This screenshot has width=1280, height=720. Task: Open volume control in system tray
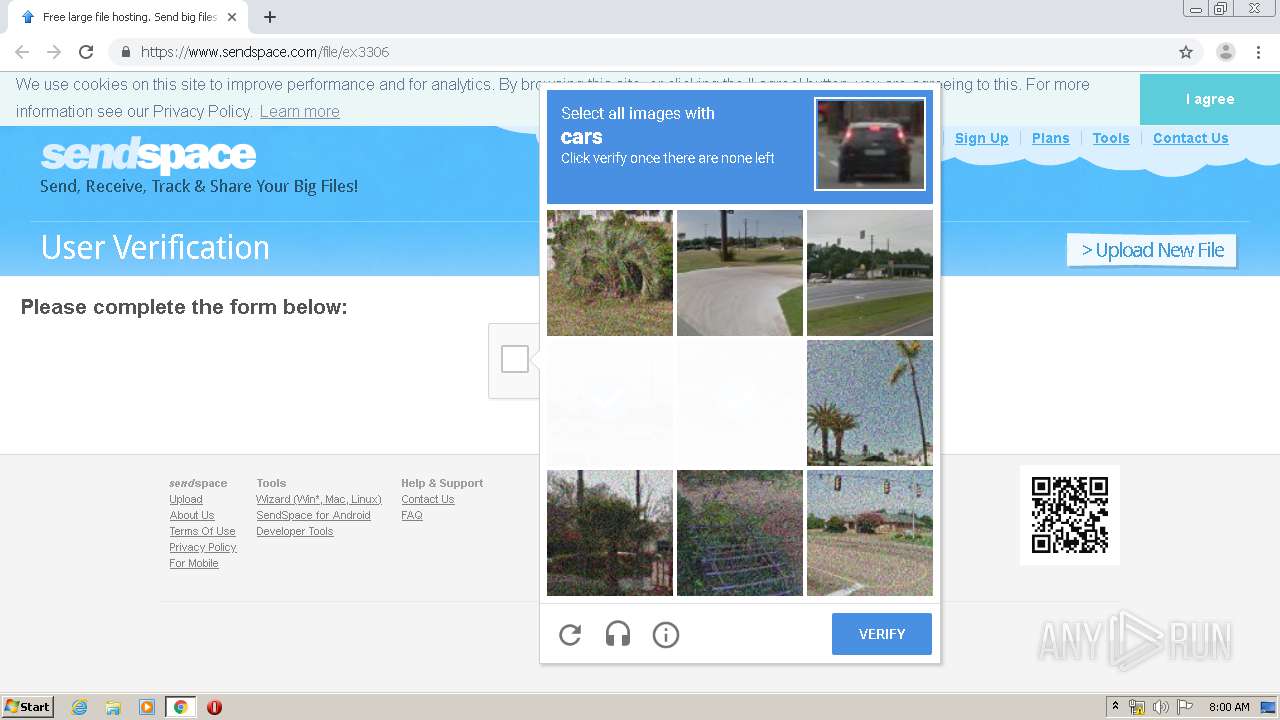1161,707
